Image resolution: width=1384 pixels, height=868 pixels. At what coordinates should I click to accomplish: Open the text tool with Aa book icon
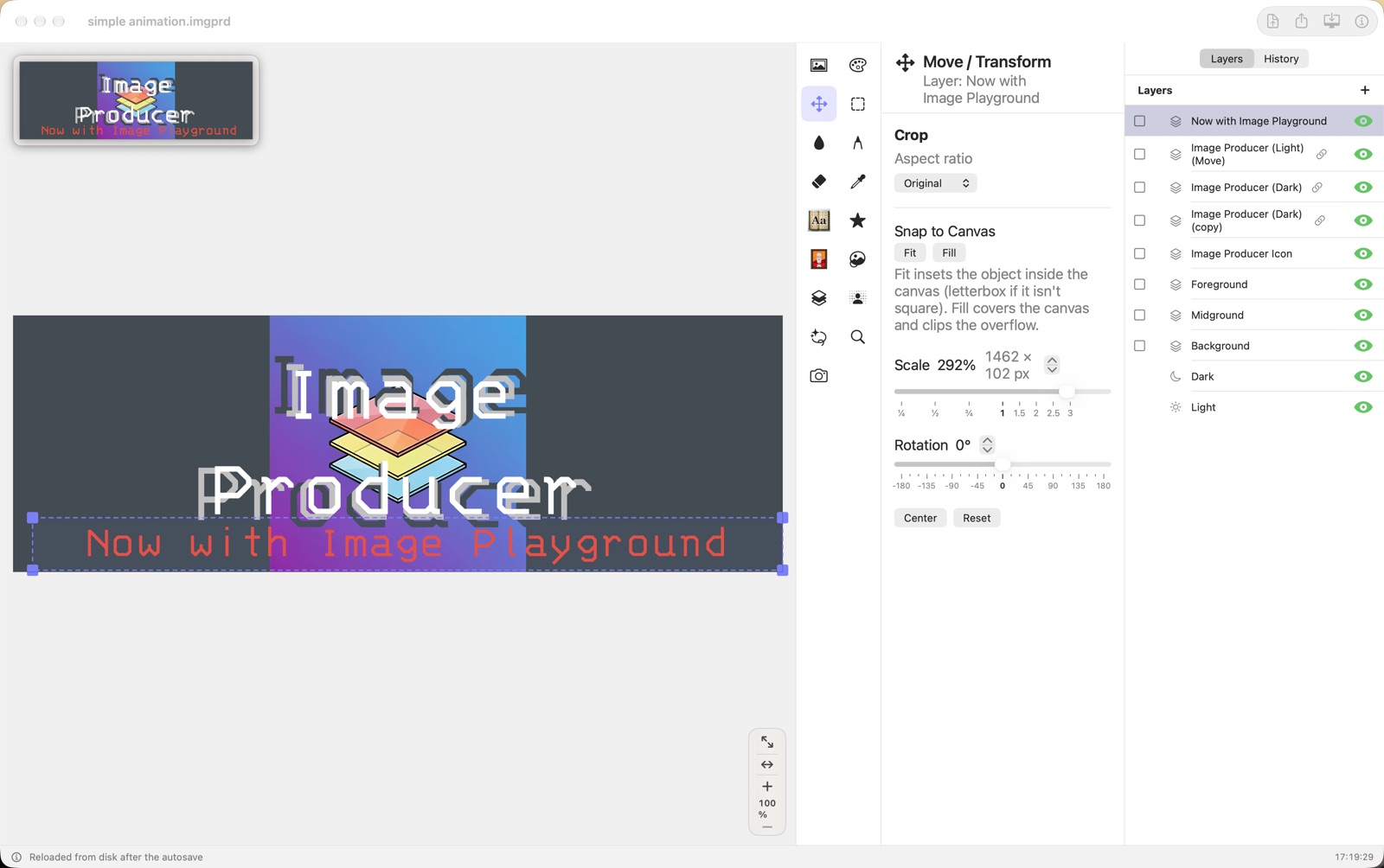tap(818, 220)
